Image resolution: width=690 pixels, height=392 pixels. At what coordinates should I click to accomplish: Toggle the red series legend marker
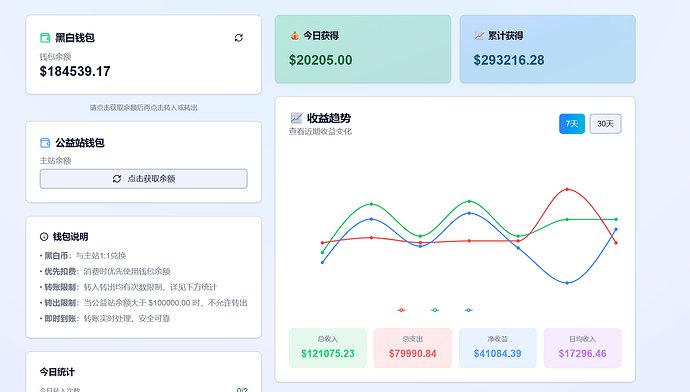[x=401, y=310]
